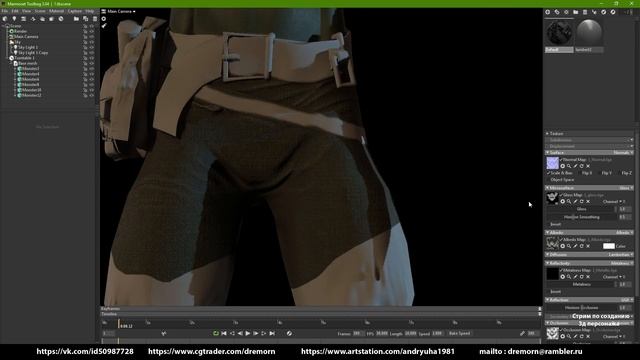This screenshot has width=640, height=360.
Task: Adjust the Metalness slider
Action: tap(582, 284)
